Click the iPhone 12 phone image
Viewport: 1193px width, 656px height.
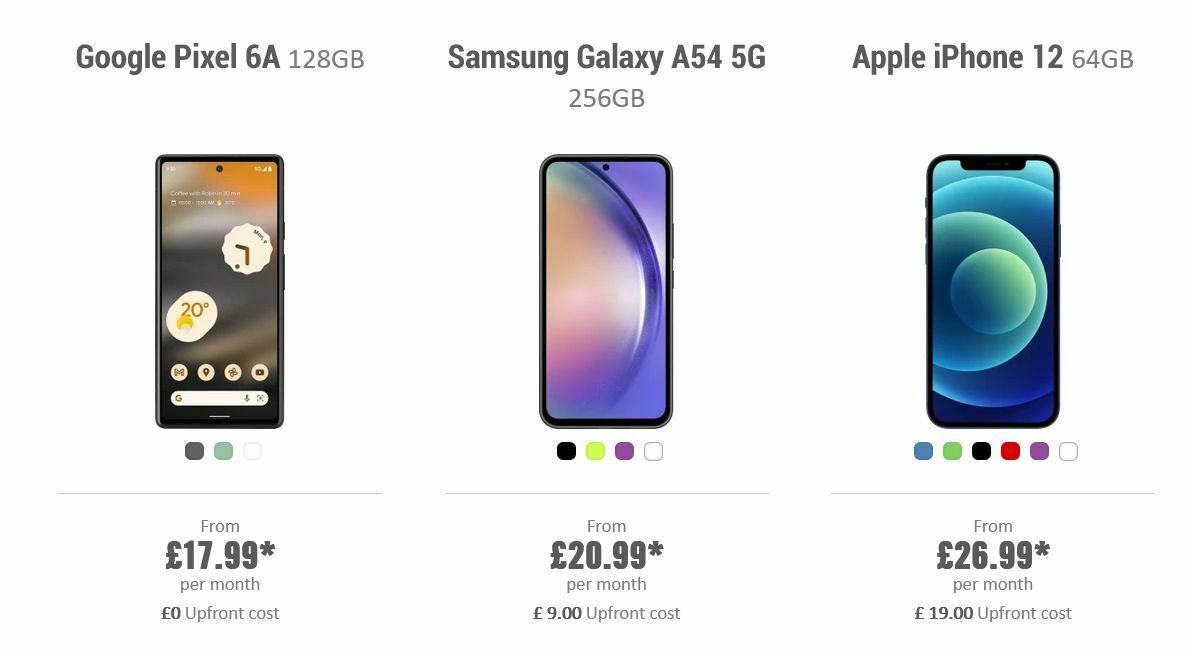tap(992, 290)
